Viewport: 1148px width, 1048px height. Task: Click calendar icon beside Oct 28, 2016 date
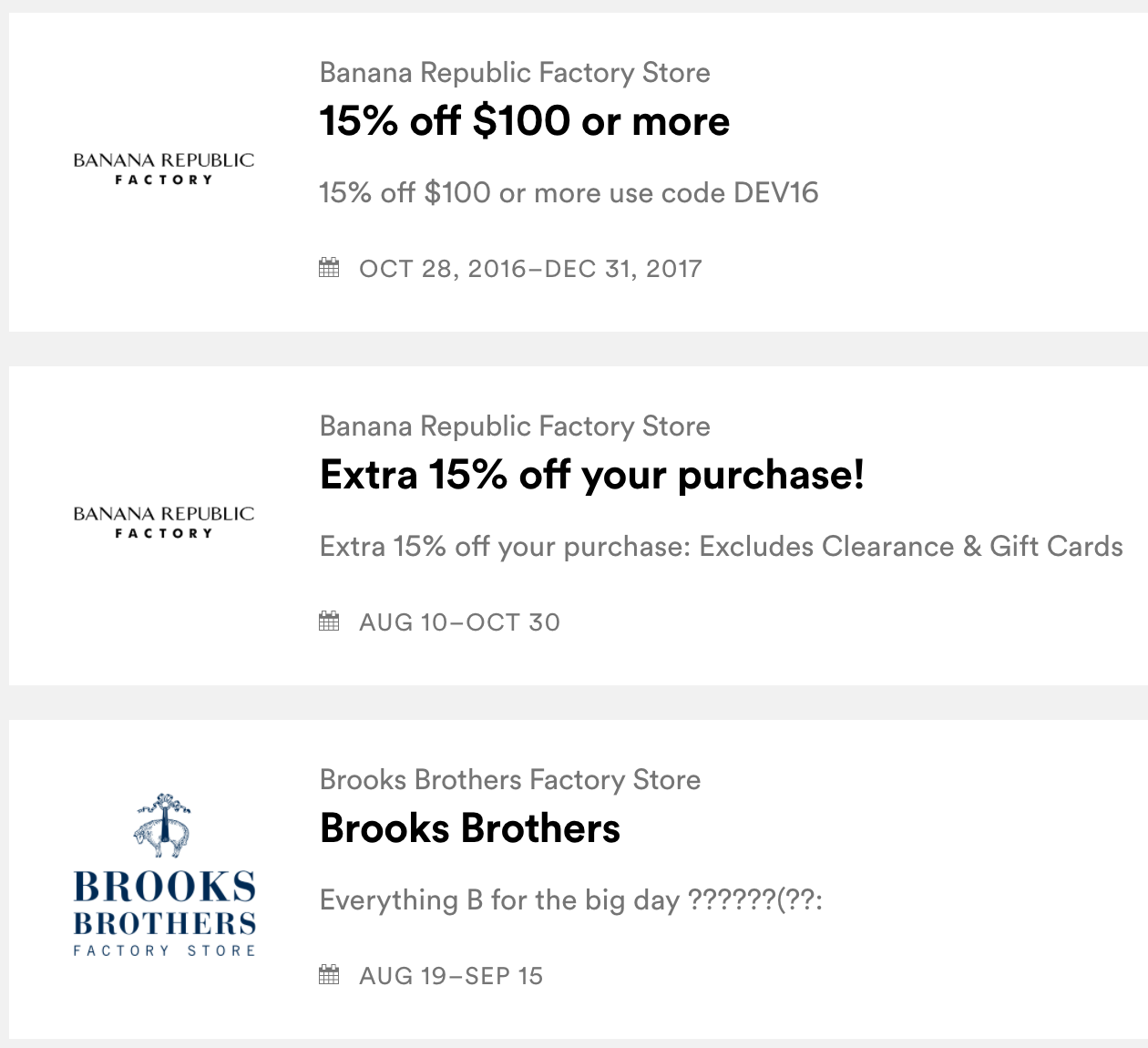pos(329,268)
